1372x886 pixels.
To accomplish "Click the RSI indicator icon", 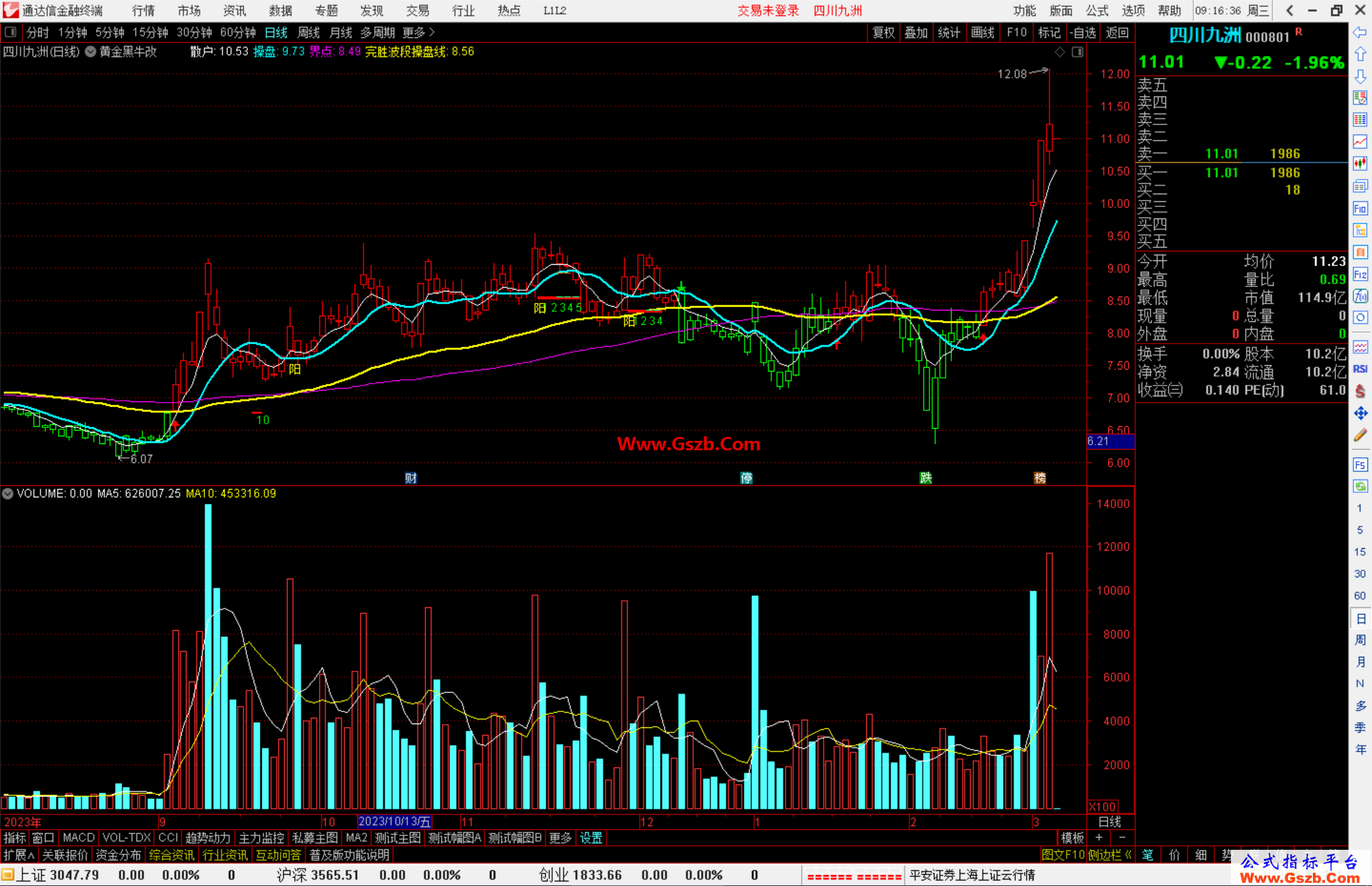I will (1360, 369).
